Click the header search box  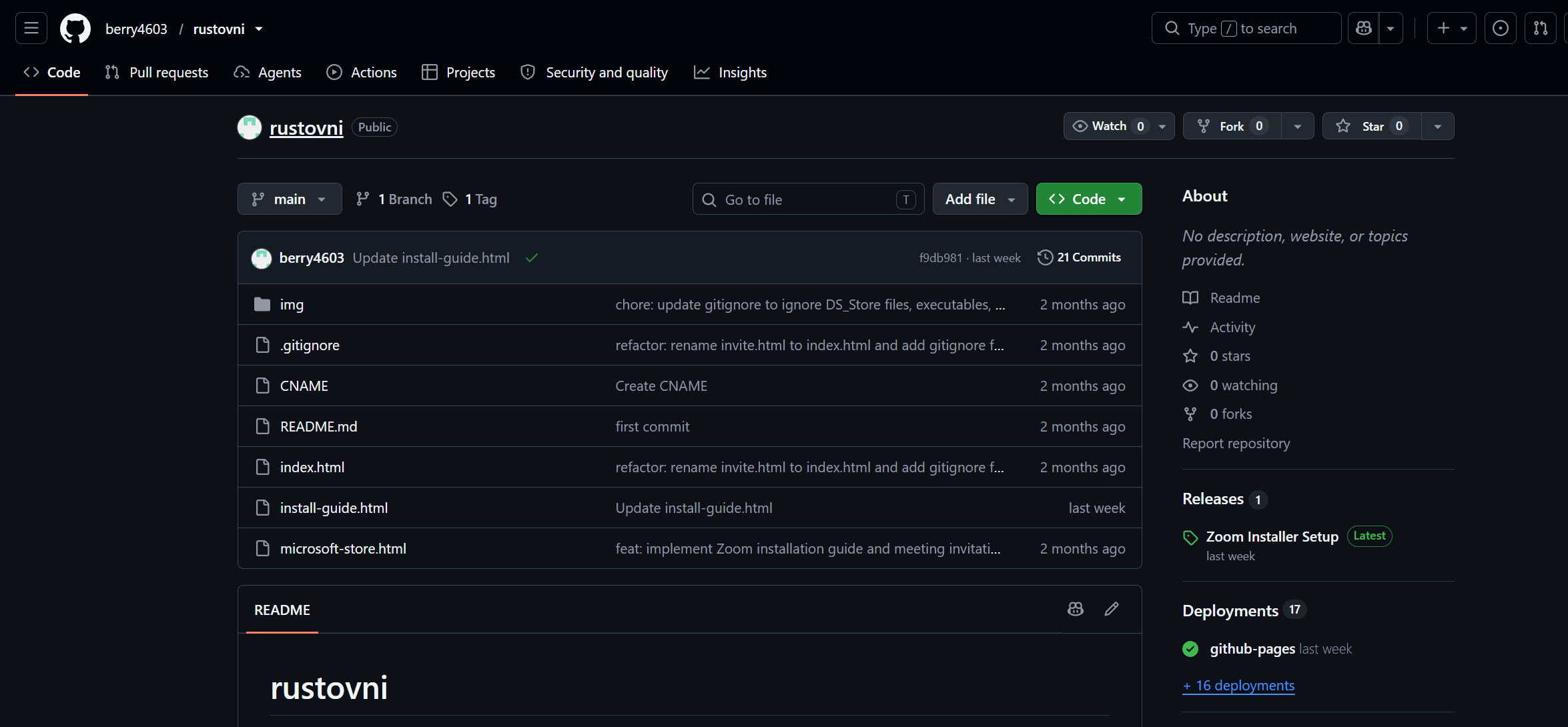point(1246,28)
